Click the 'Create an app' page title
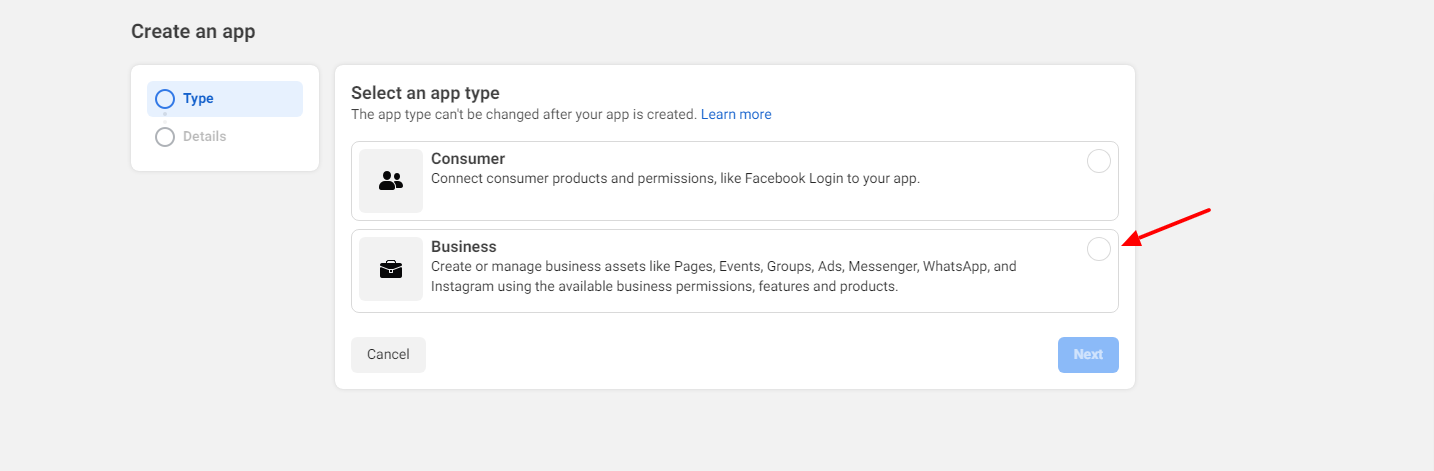 (x=193, y=32)
